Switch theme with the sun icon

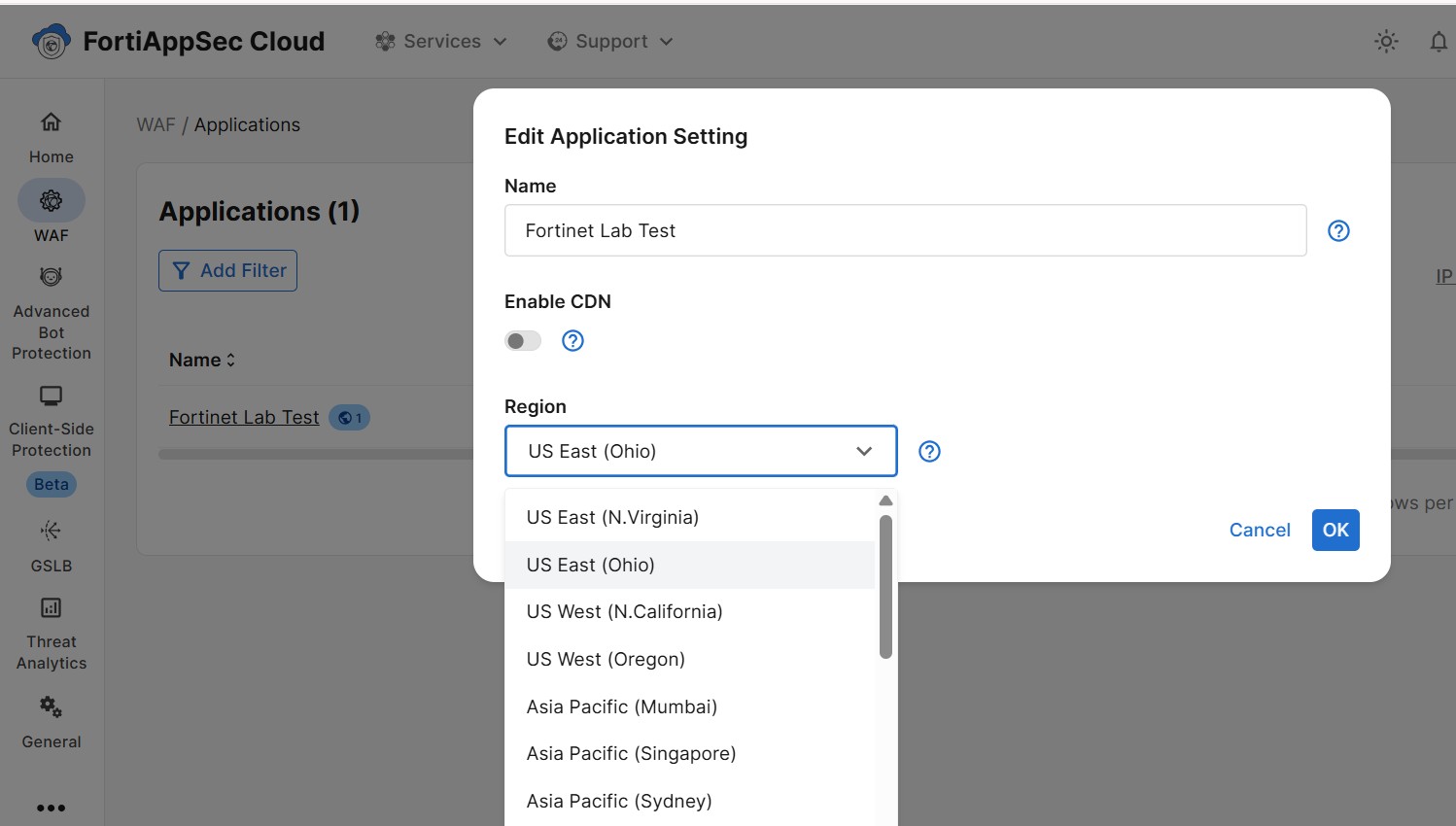pyautogui.click(x=1386, y=42)
